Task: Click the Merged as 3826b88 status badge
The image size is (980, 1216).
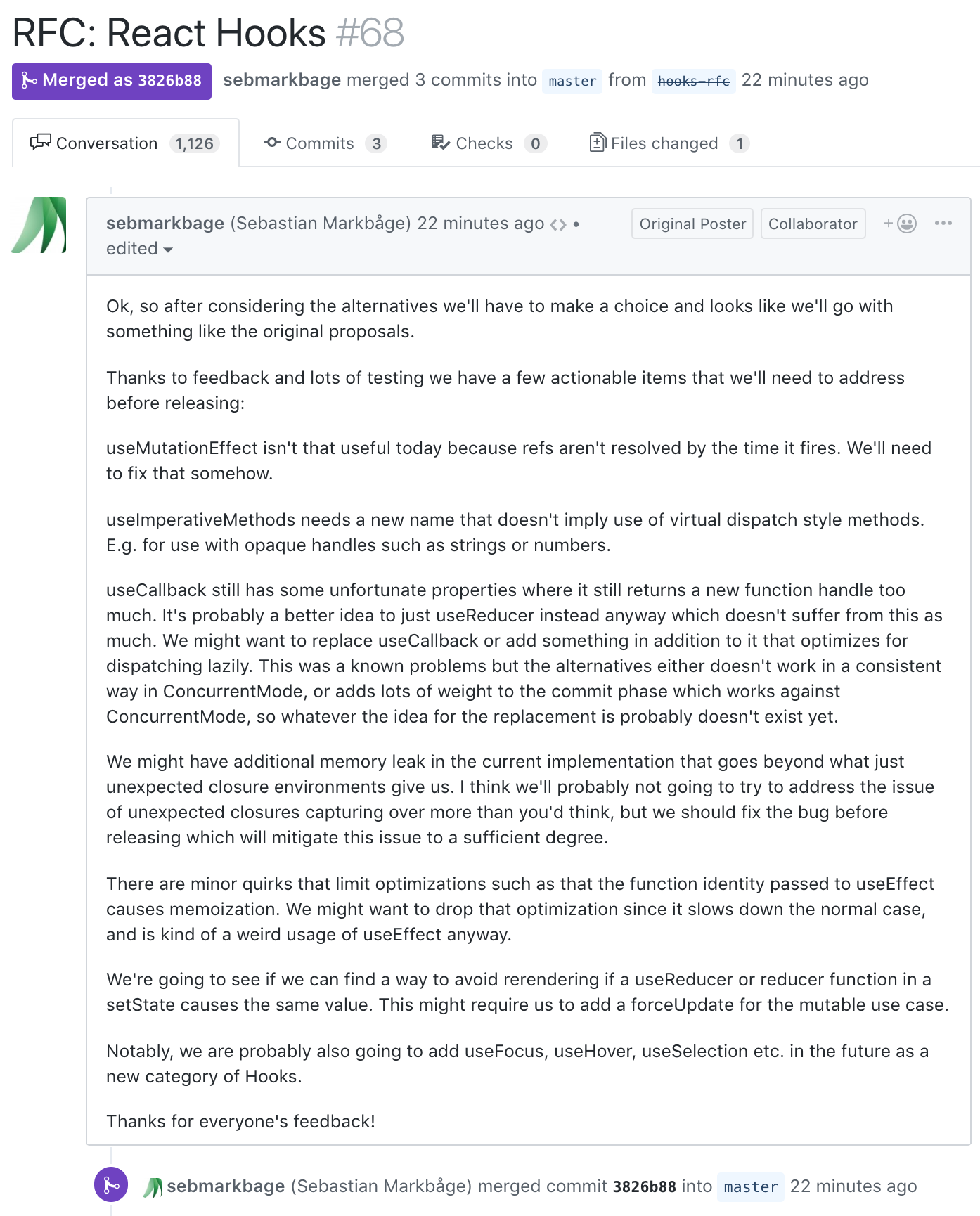Action: click(112, 81)
